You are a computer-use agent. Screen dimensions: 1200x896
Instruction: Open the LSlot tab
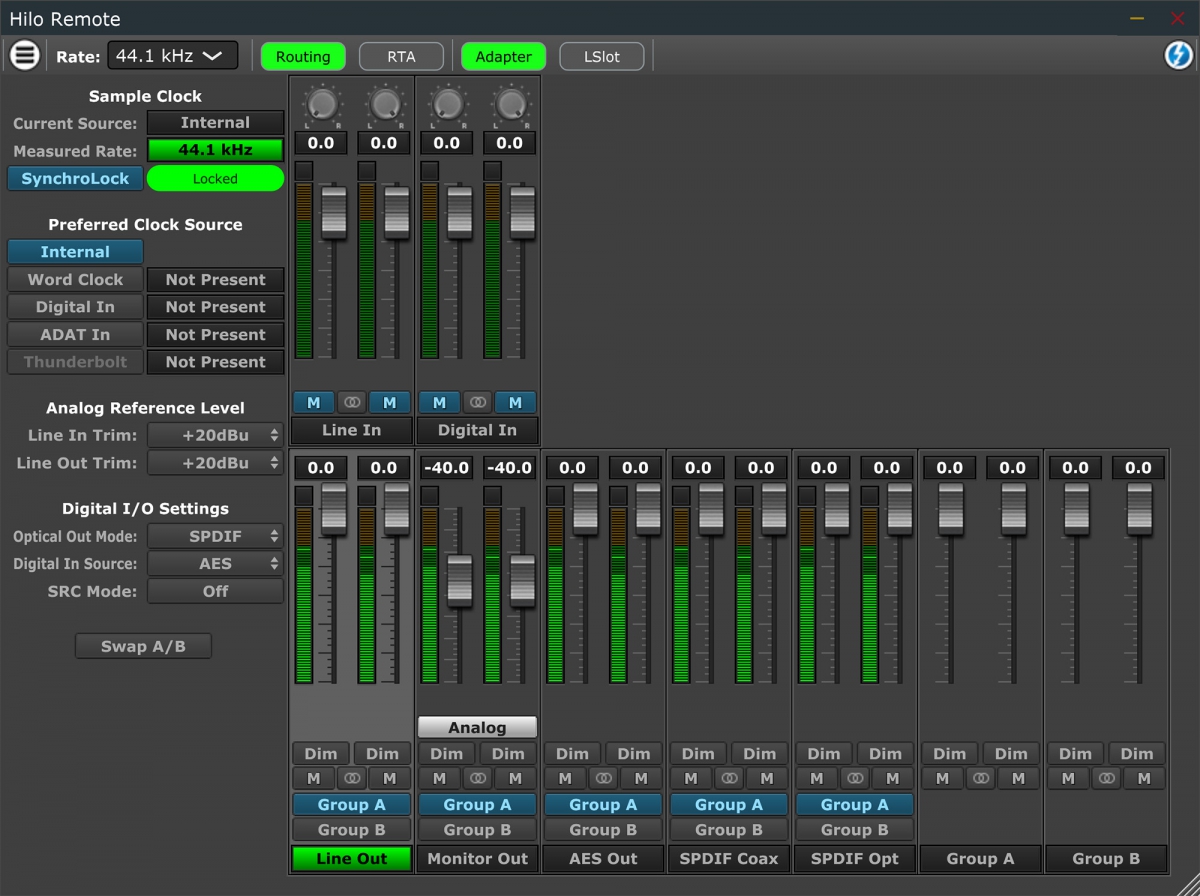tap(601, 56)
